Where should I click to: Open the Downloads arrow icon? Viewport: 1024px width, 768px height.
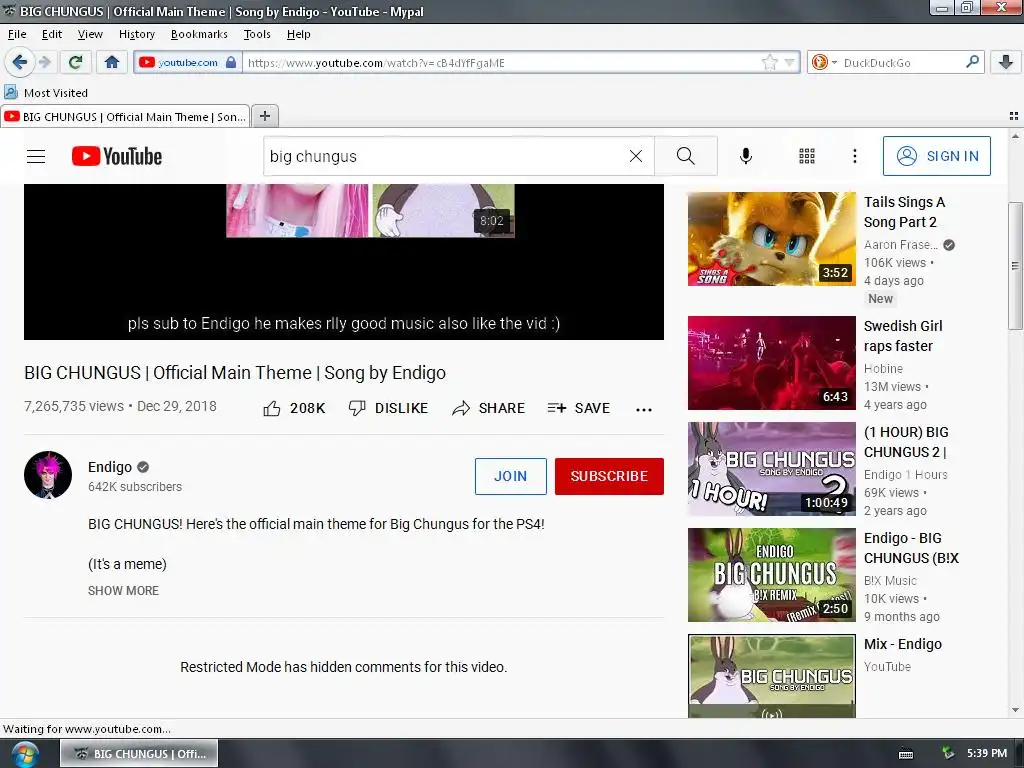pos(1006,62)
